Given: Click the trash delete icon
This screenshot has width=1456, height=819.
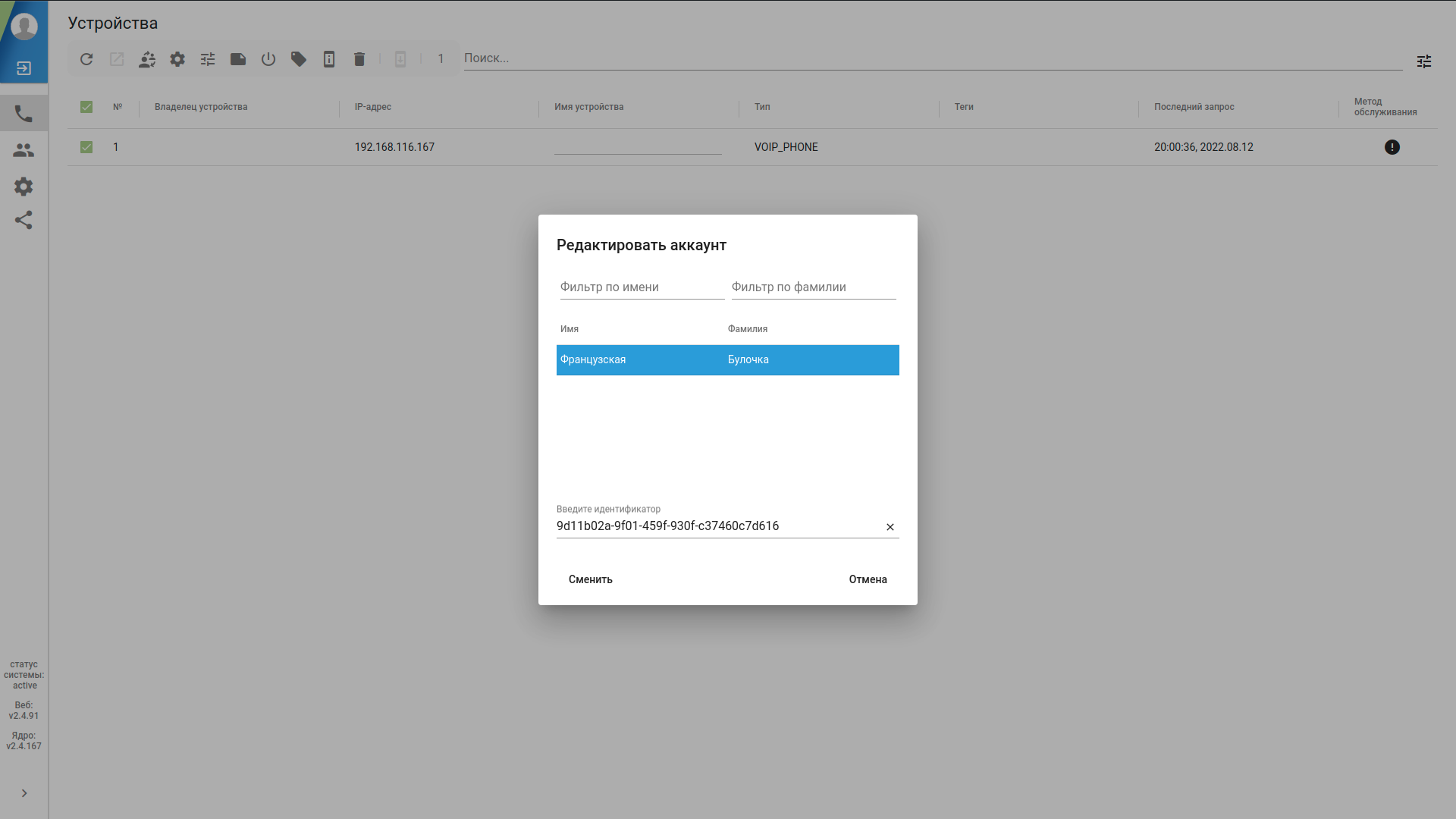Looking at the screenshot, I should (359, 59).
